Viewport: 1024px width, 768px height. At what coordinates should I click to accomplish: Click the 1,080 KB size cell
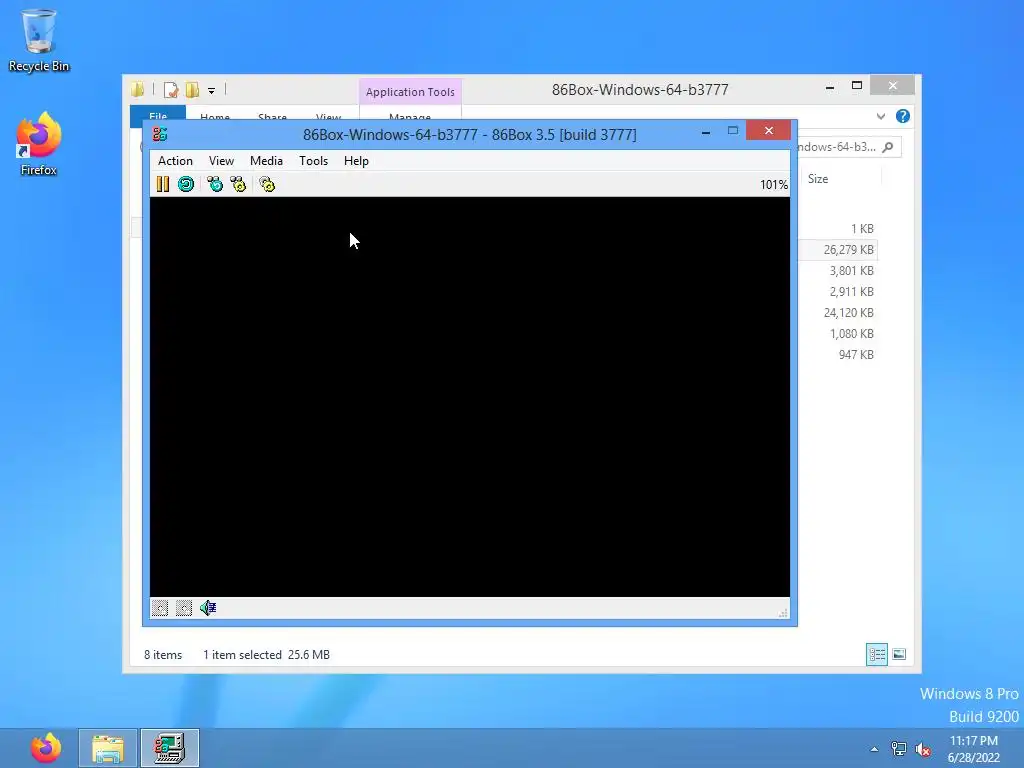[851, 333]
